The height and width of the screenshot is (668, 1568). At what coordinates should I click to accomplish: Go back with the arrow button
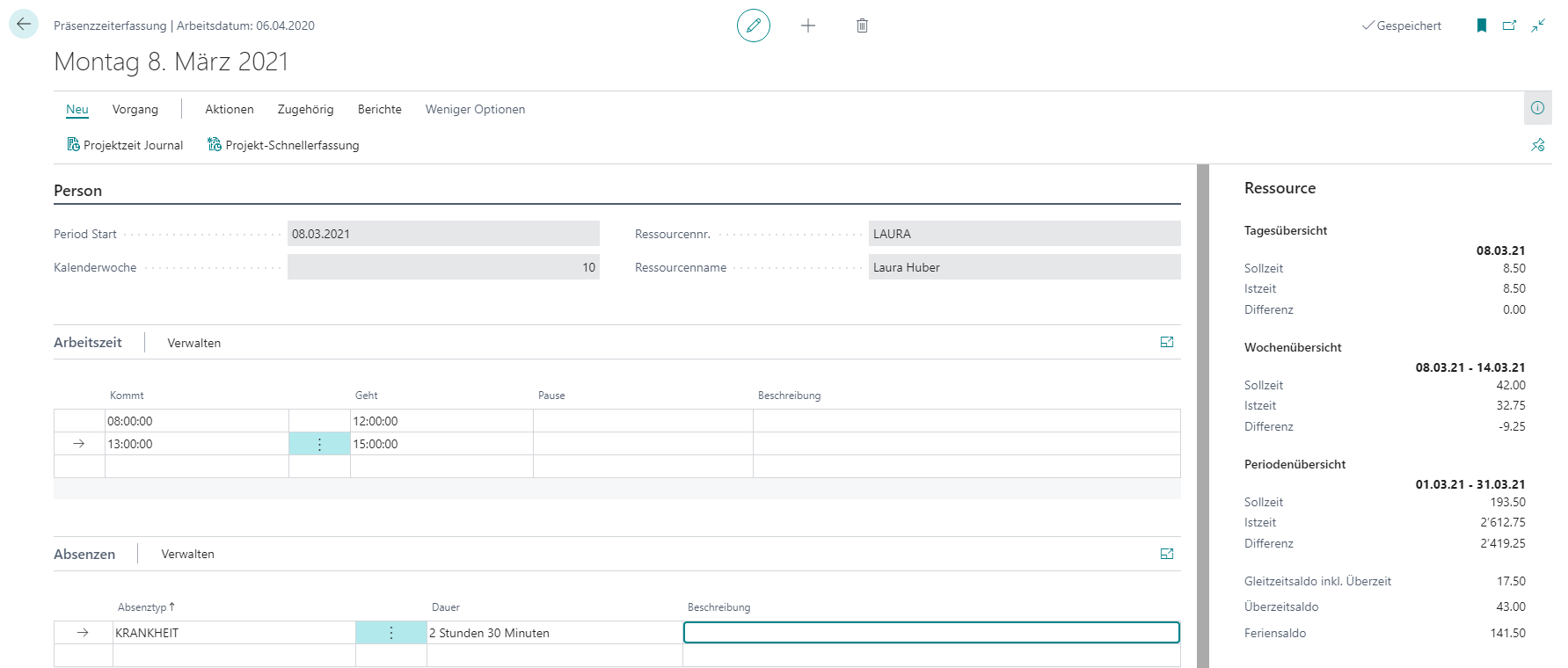(24, 25)
